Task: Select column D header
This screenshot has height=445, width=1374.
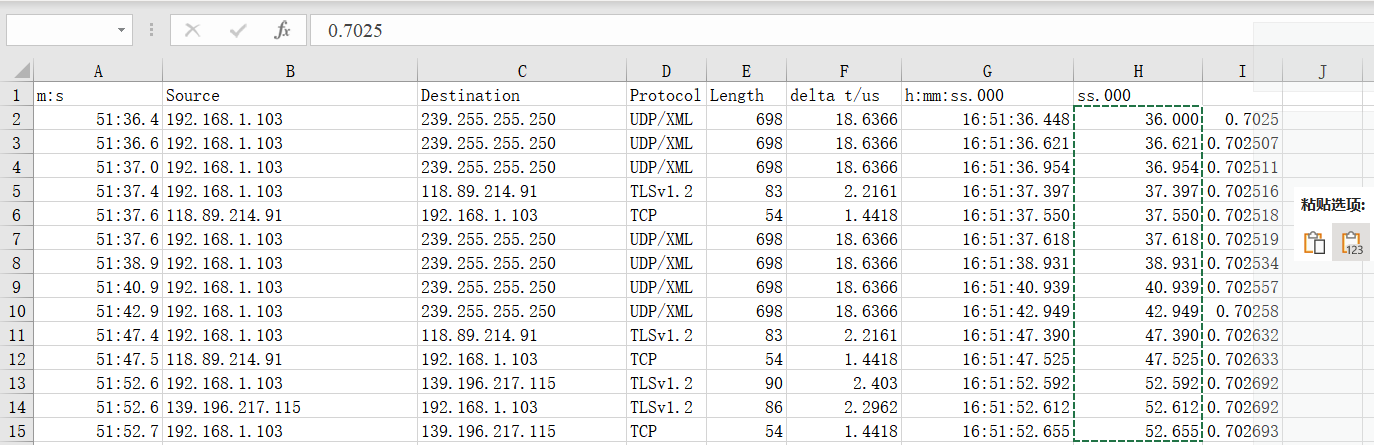Action: [x=666, y=71]
